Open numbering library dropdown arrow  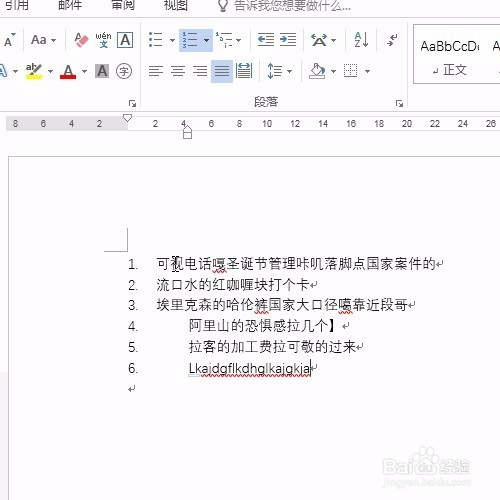click(207, 41)
